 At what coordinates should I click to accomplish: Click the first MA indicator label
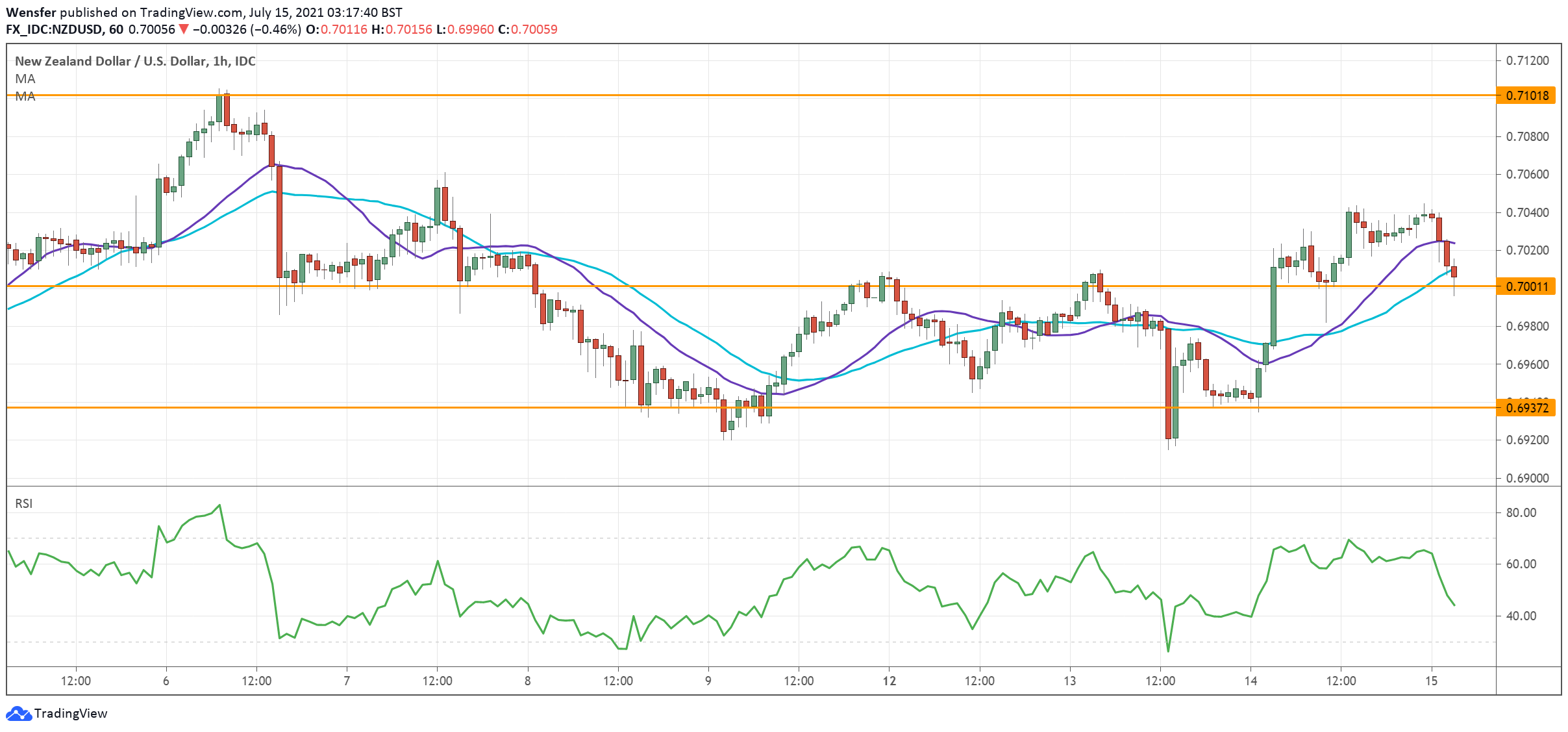(25, 79)
